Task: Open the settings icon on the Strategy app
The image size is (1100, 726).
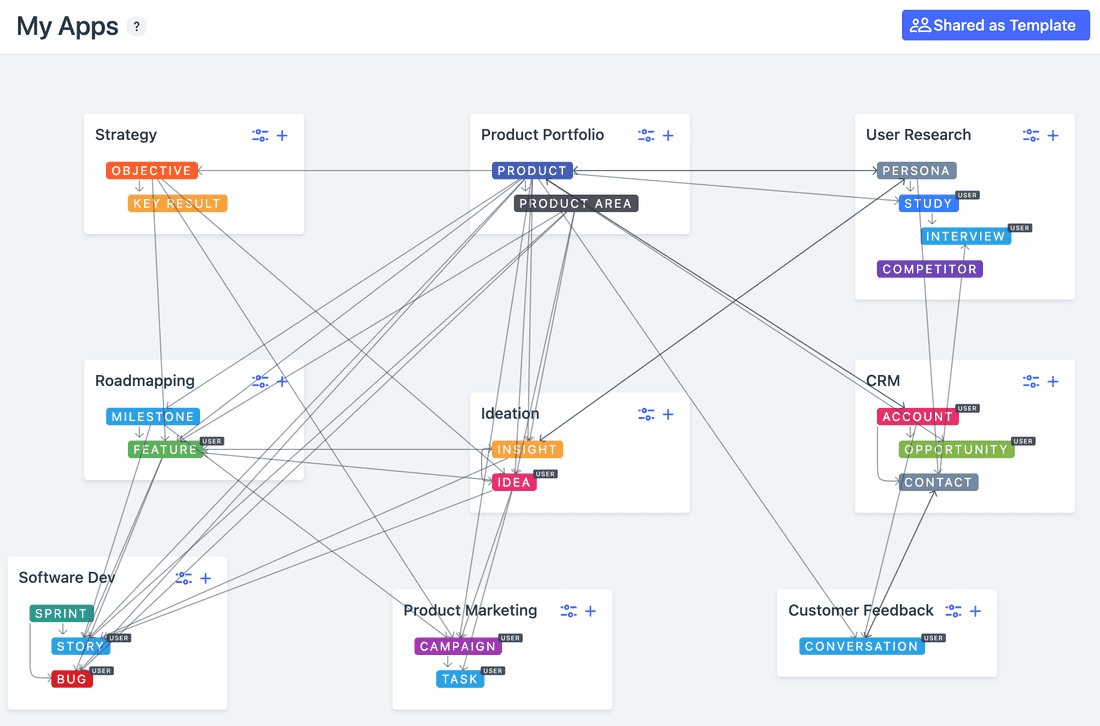Action: [262, 135]
